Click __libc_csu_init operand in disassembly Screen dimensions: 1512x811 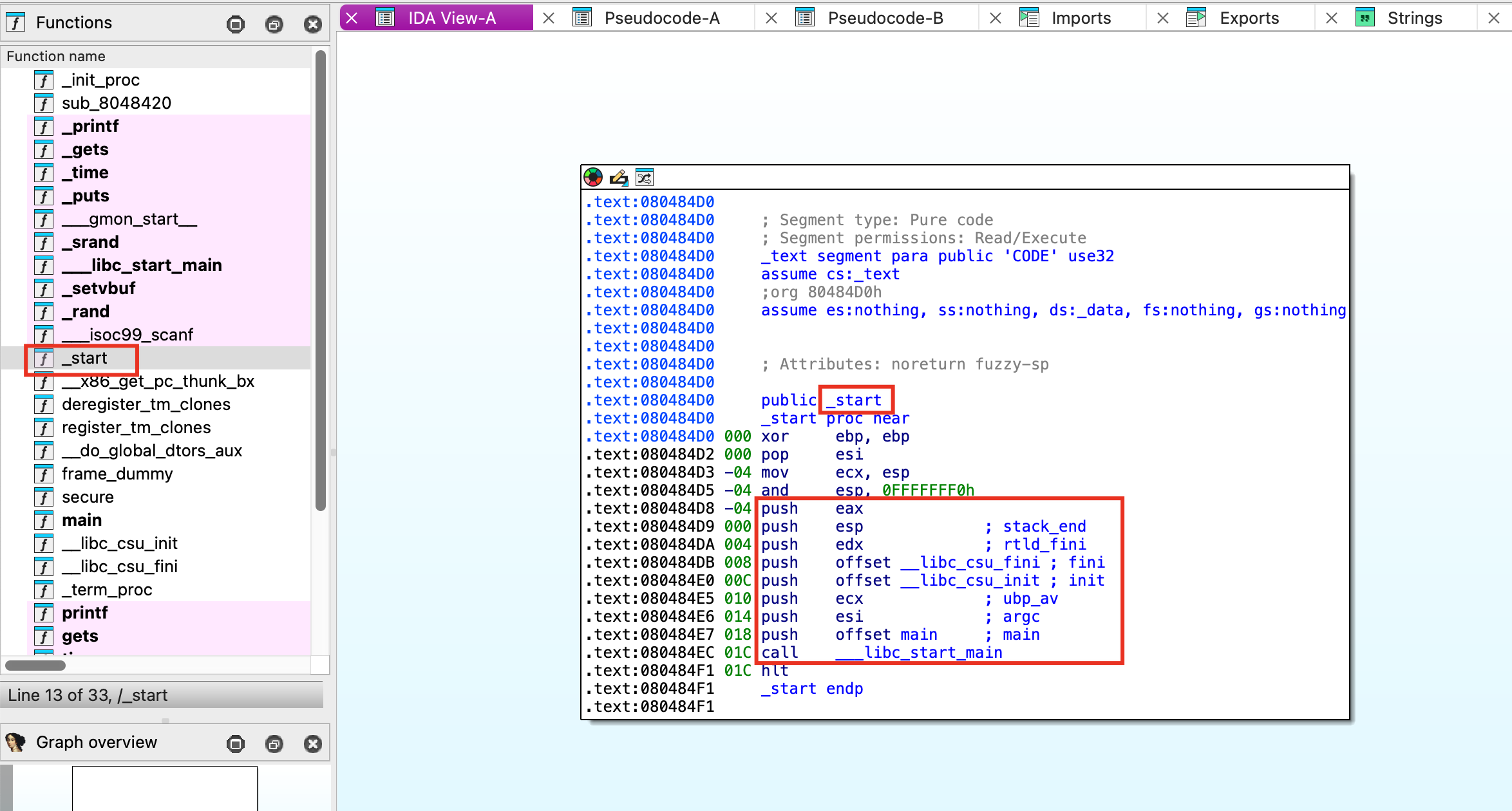coord(970,581)
